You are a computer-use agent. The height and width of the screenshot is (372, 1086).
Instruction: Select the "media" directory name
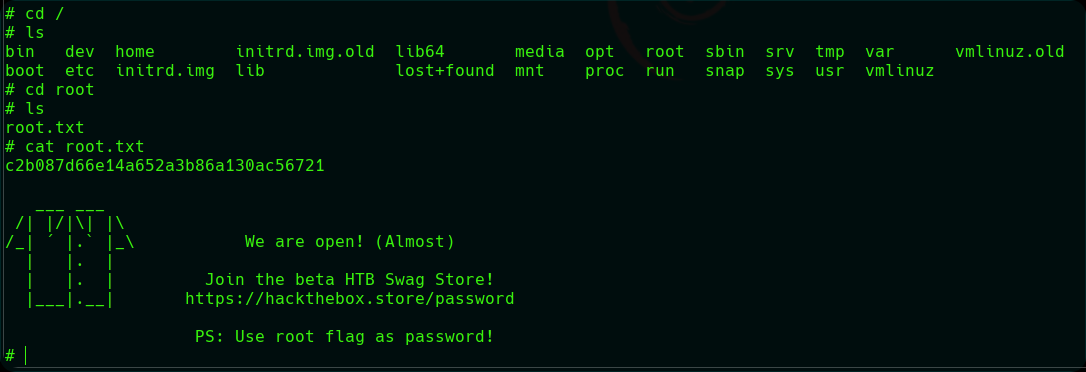540,52
